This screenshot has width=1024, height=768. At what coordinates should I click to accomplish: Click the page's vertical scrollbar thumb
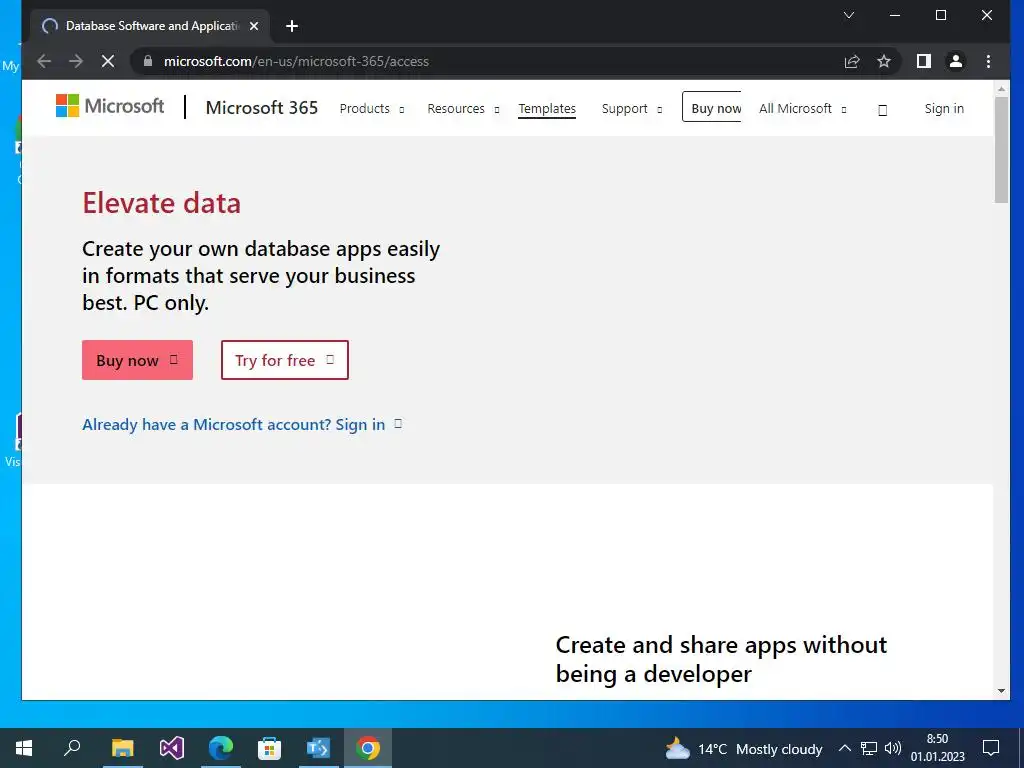(1001, 150)
